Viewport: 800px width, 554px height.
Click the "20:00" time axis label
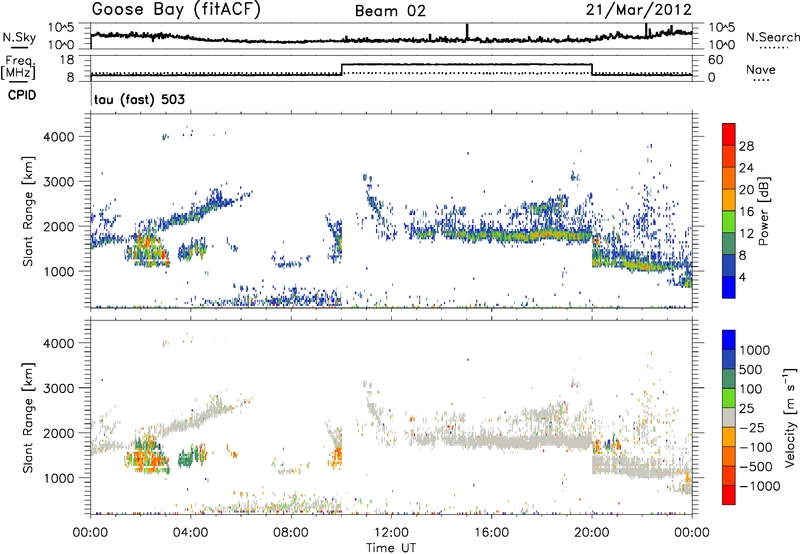coord(591,533)
